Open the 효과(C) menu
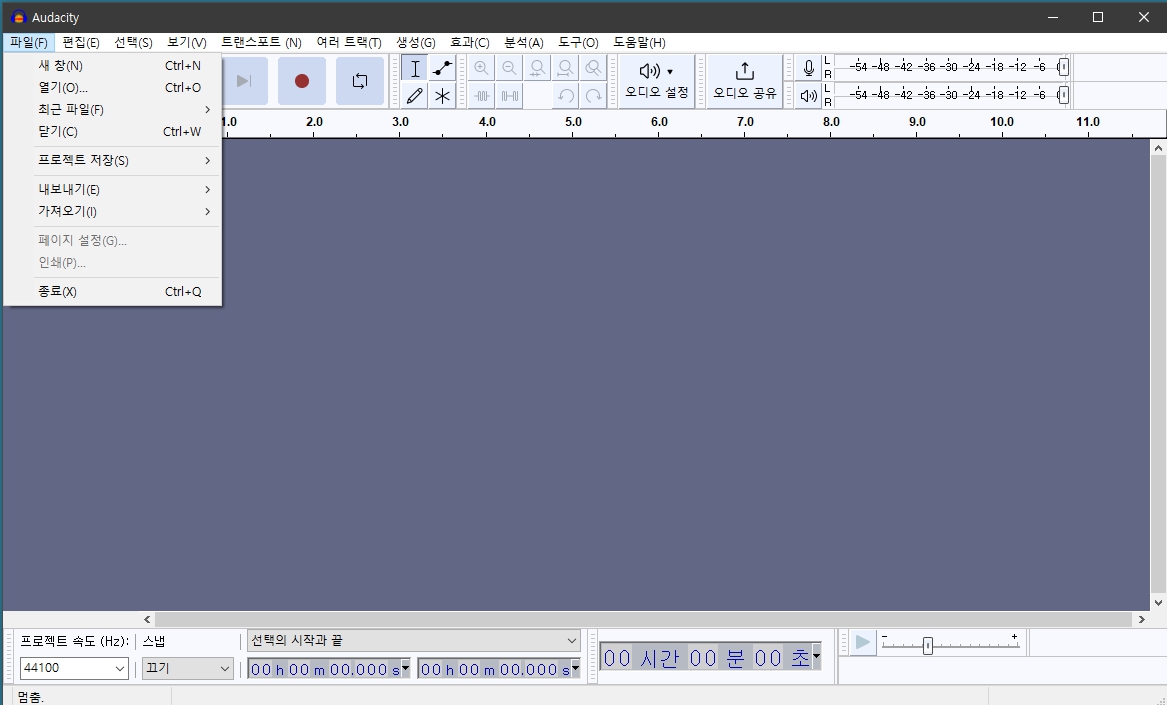 [470, 42]
